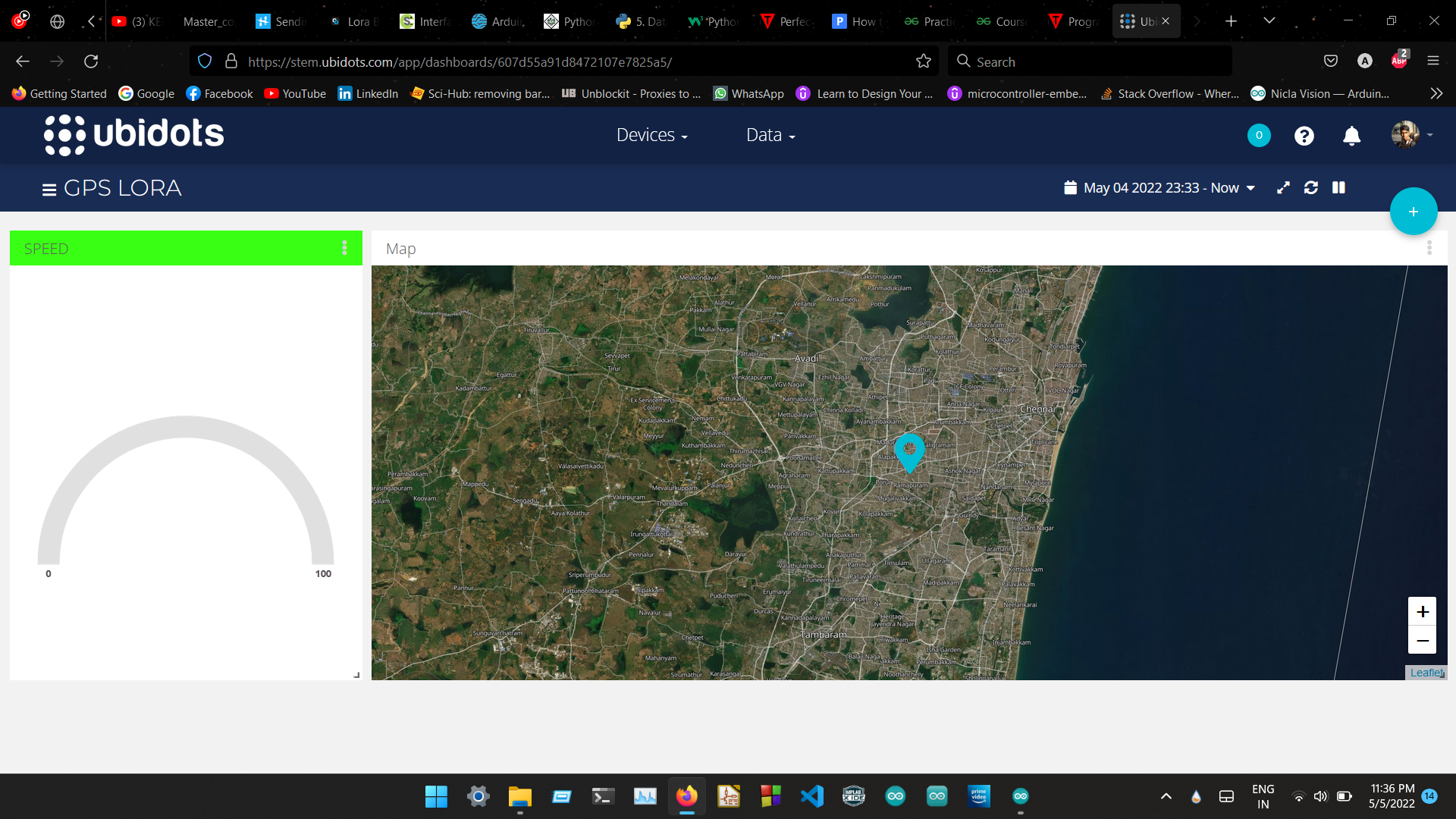Viewport: 1456px width, 819px height.
Task: Open the user profile avatar
Action: (x=1407, y=135)
